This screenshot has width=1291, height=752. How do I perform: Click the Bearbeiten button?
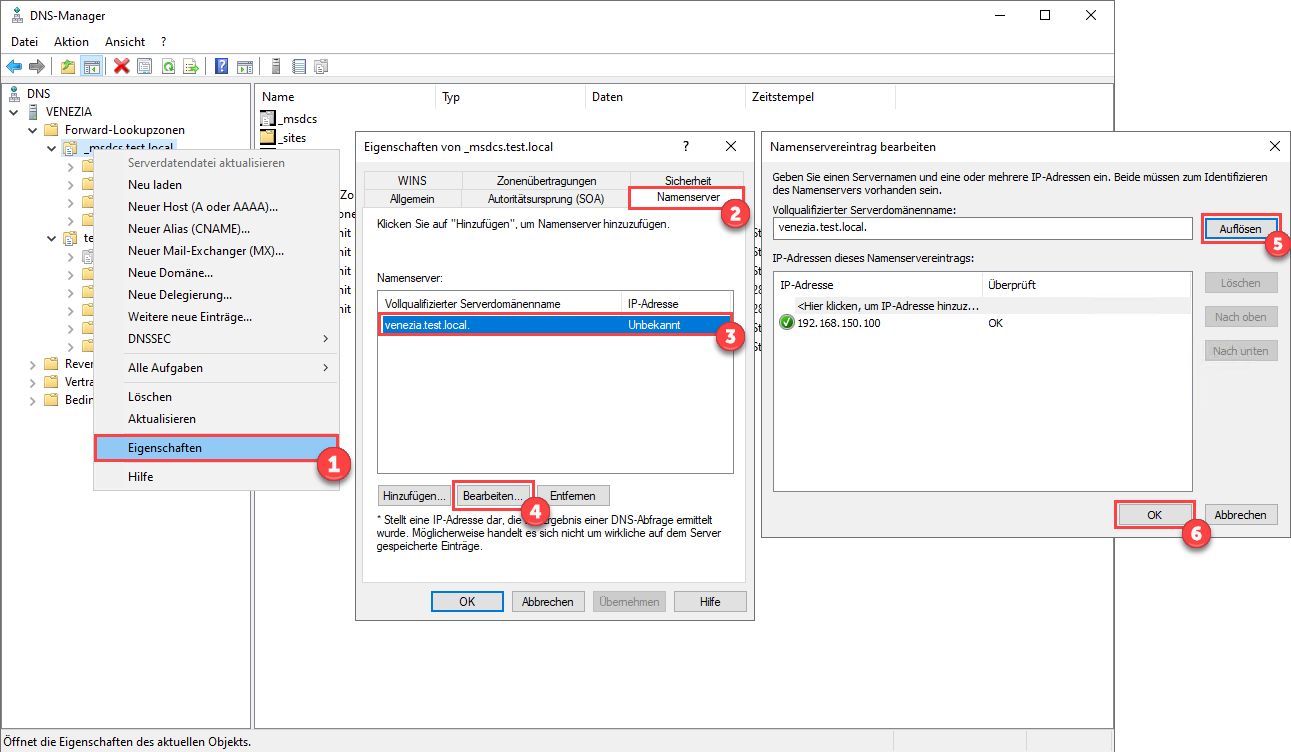[x=493, y=496]
